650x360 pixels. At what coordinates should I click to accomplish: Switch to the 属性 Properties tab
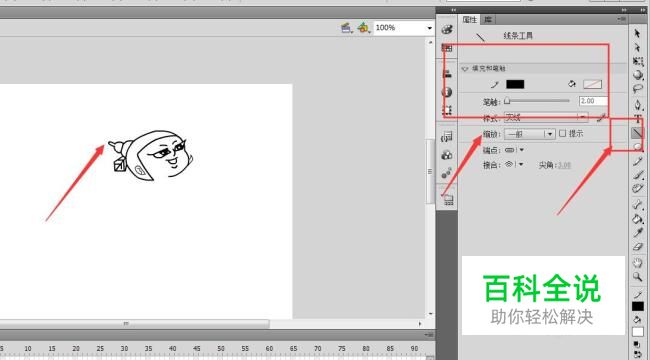470,19
